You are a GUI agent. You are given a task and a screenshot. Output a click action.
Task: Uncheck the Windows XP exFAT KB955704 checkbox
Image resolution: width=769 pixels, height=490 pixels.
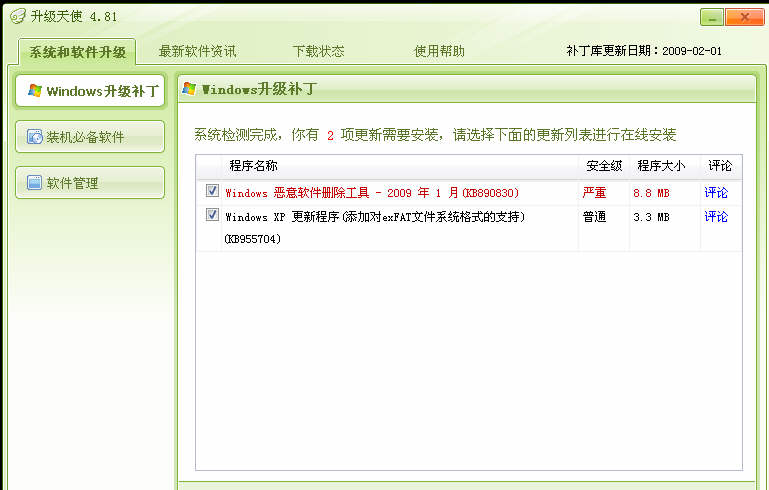212,214
